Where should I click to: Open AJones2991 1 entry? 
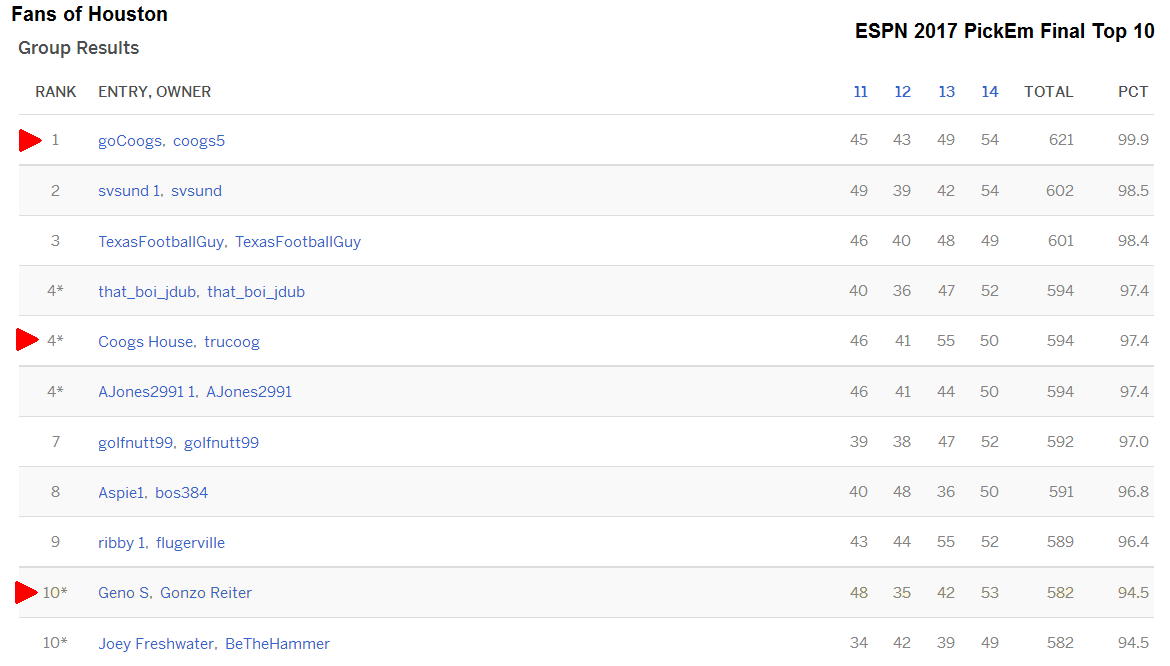coord(146,392)
